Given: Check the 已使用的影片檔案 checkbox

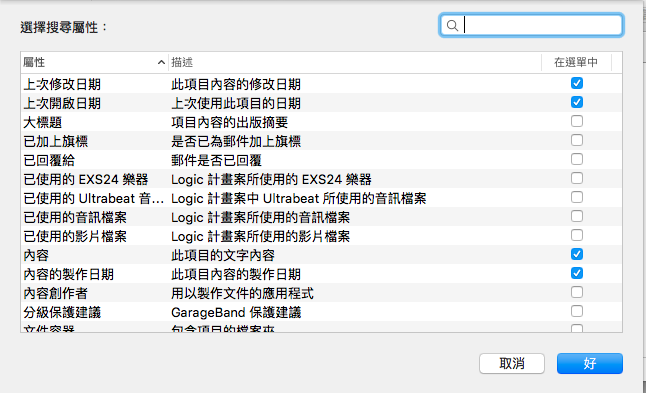Looking at the screenshot, I should 577,235.
